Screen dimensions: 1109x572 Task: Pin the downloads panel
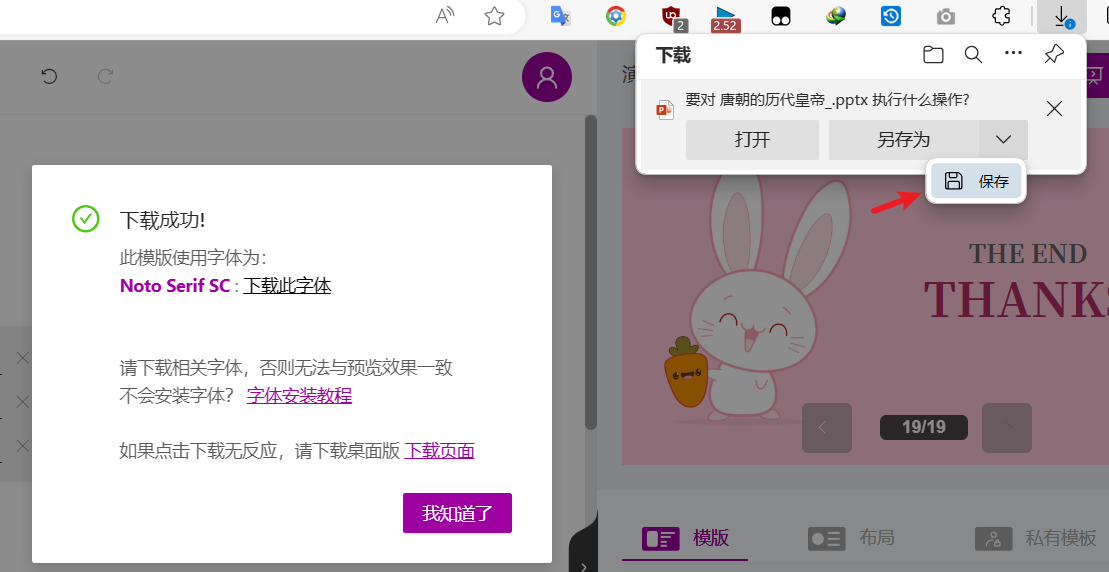pos(1054,54)
